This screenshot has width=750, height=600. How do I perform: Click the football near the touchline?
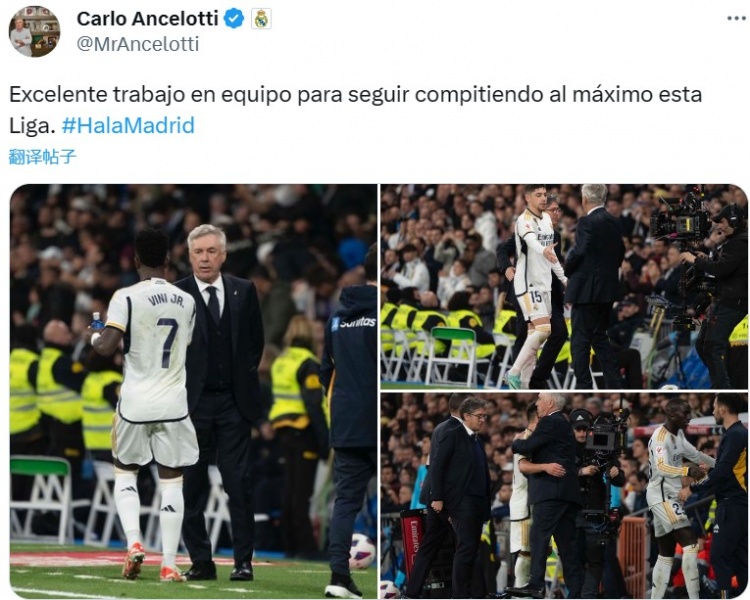point(362,551)
